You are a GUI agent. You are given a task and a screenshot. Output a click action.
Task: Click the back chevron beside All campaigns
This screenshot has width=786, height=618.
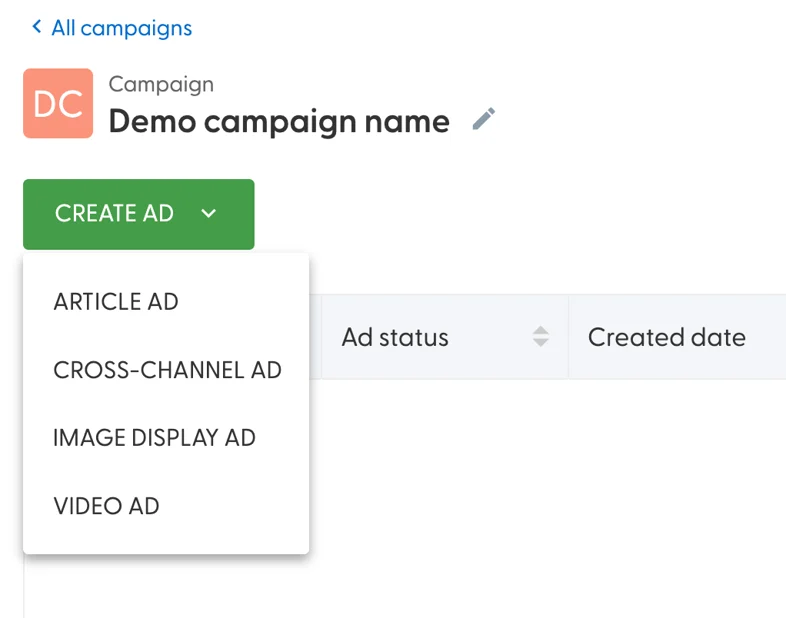[37, 27]
